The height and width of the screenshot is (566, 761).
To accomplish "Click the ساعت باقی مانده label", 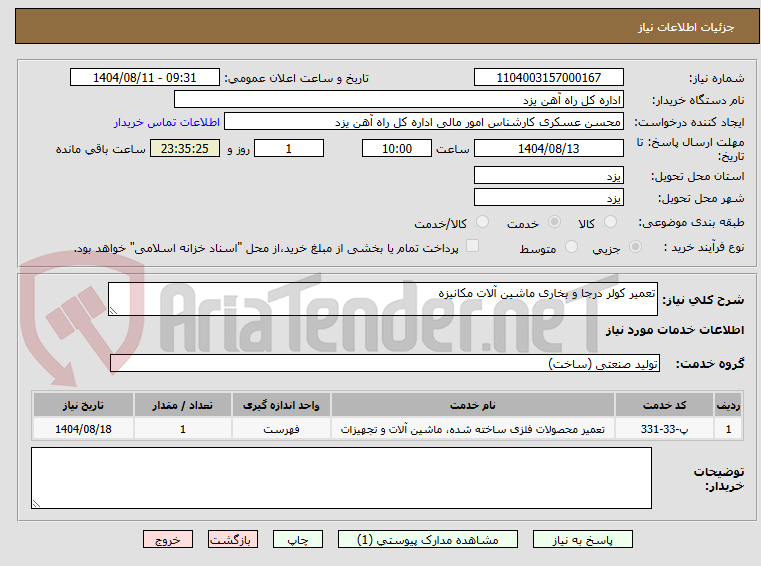I will (100, 149).
